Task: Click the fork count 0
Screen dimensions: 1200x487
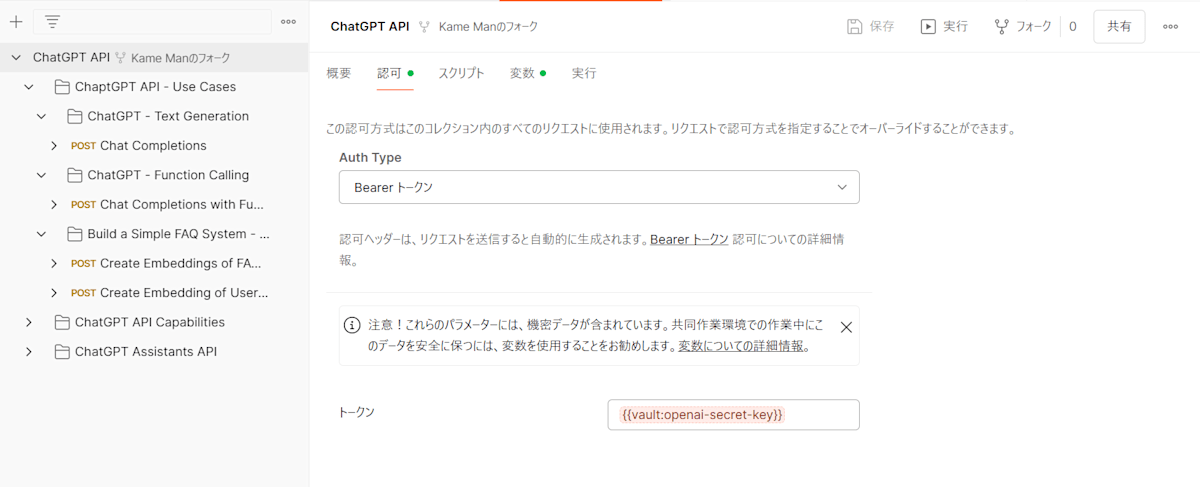Action: click(x=1073, y=27)
